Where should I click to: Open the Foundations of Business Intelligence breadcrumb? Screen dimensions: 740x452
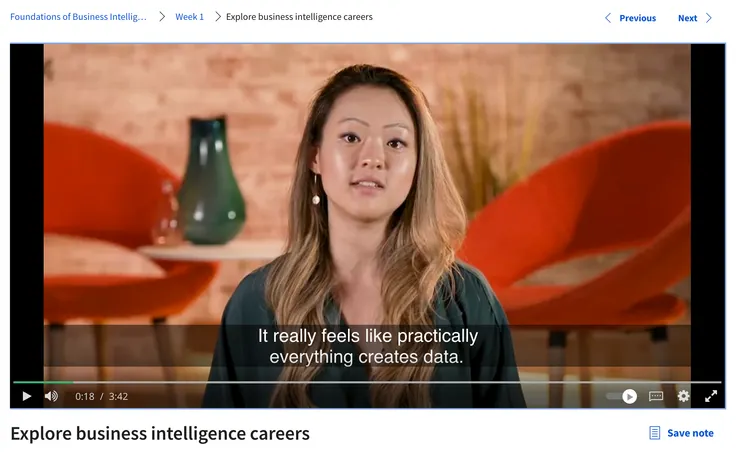pyautogui.click(x=78, y=17)
